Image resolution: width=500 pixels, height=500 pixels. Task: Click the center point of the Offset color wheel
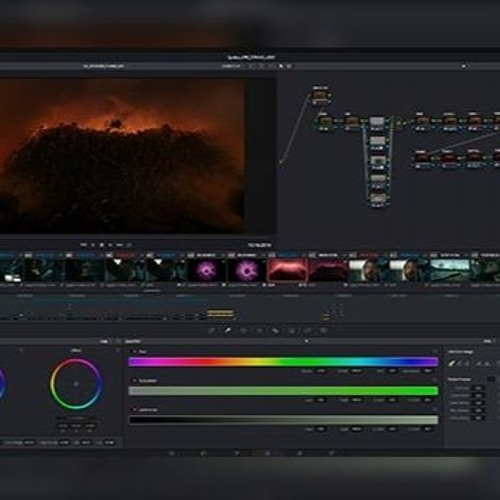(76, 384)
